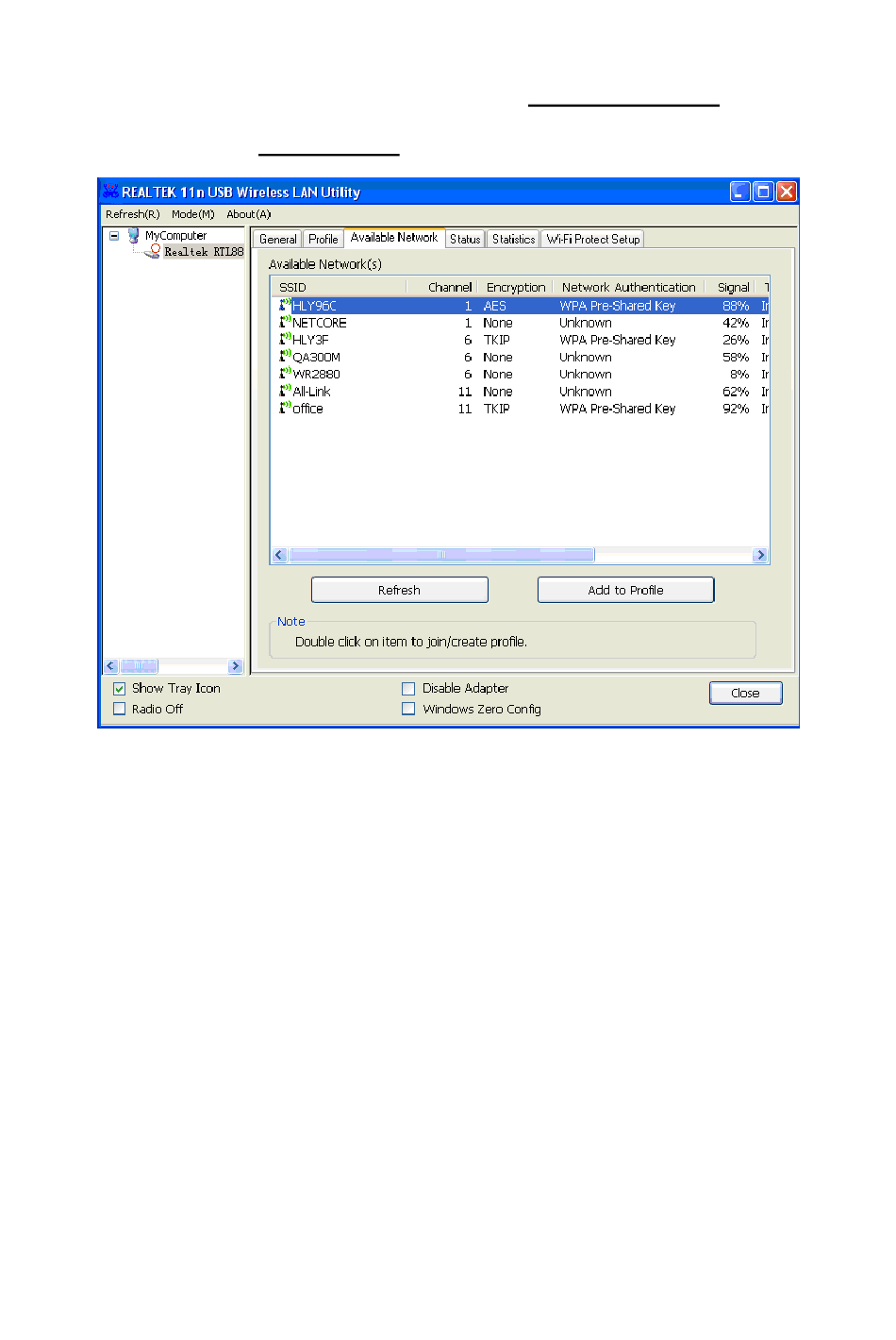Open the Mode(M) menu
Screen dimensions: 896x1340
[x=193, y=214]
